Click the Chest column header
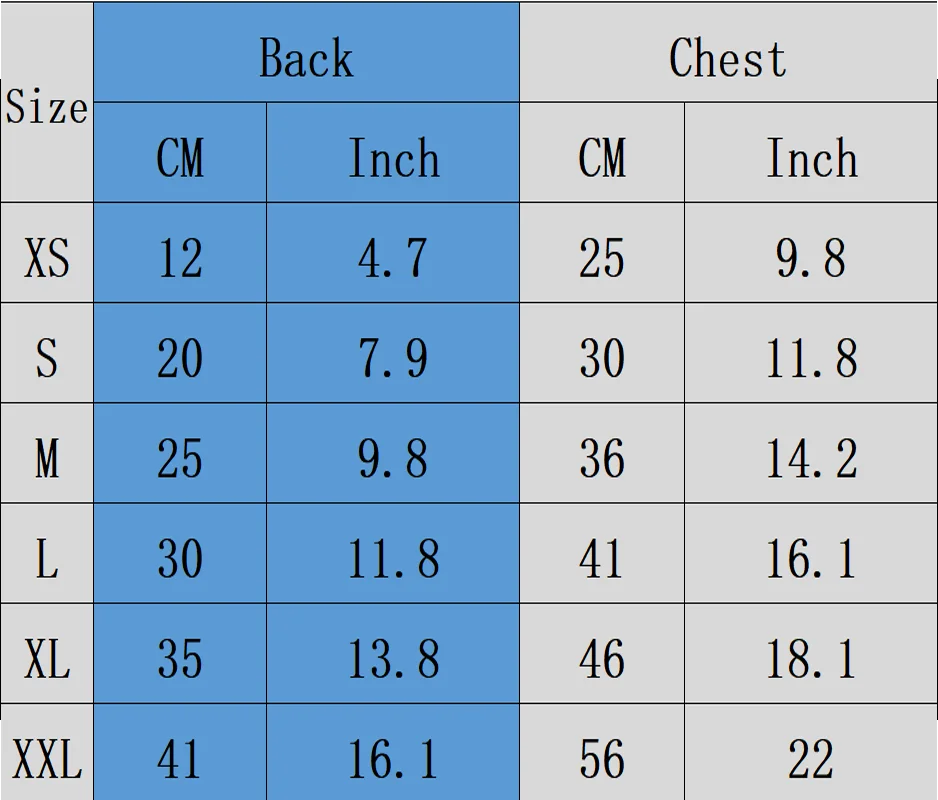This screenshot has height=800, width=938. click(x=727, y=57)
